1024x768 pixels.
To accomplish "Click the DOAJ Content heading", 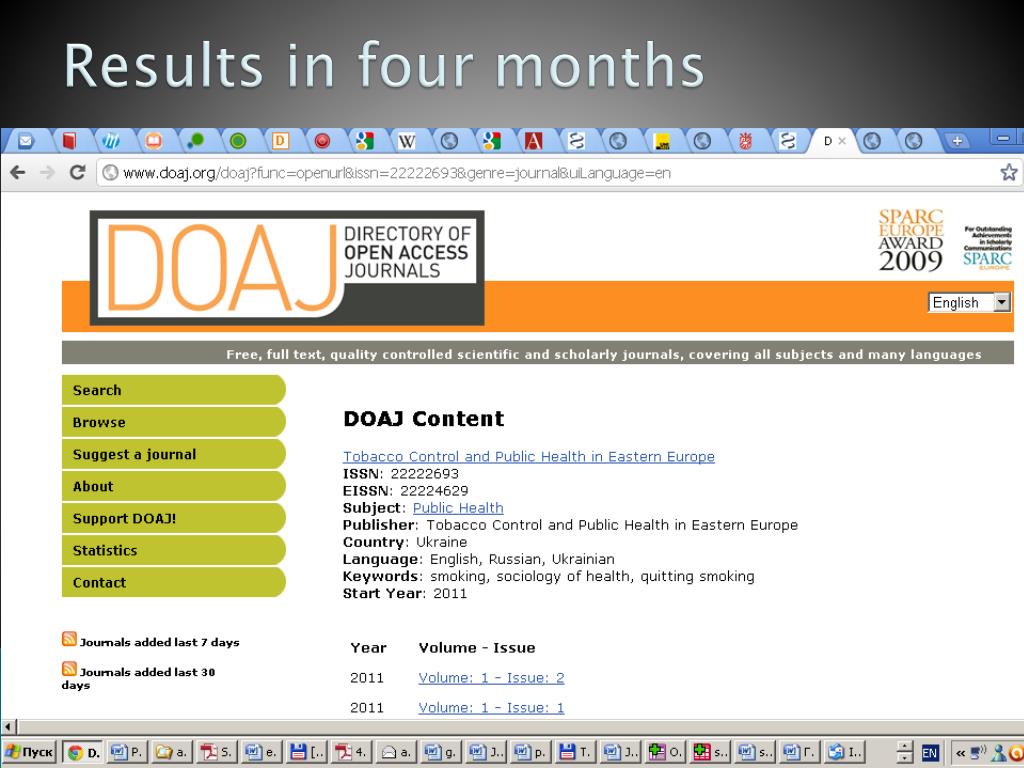I will 424,419.
